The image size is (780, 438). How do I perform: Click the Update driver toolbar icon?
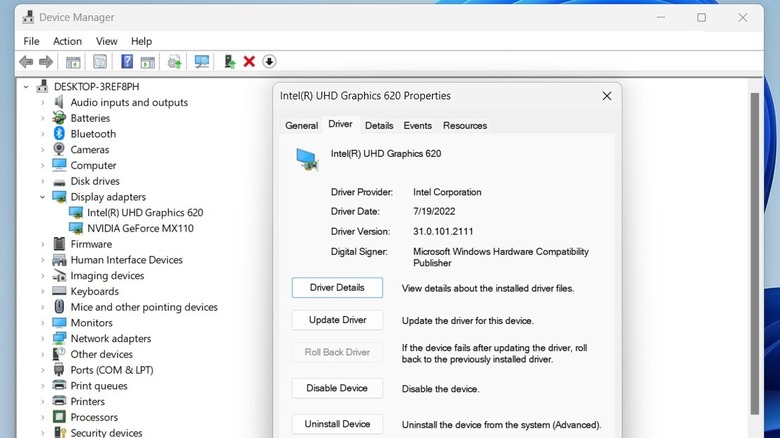(x=229, y=62)
